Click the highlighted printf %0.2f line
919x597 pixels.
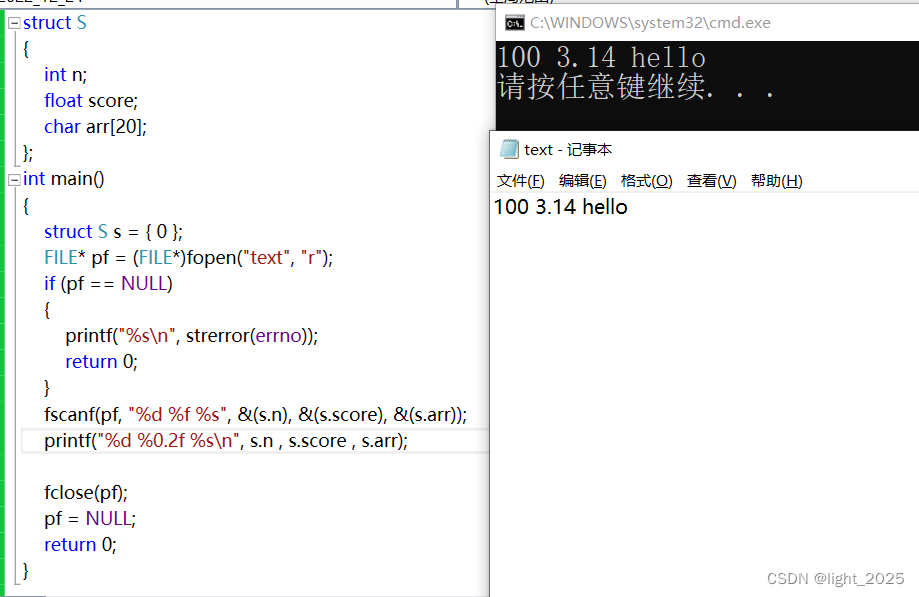(226, 441)
